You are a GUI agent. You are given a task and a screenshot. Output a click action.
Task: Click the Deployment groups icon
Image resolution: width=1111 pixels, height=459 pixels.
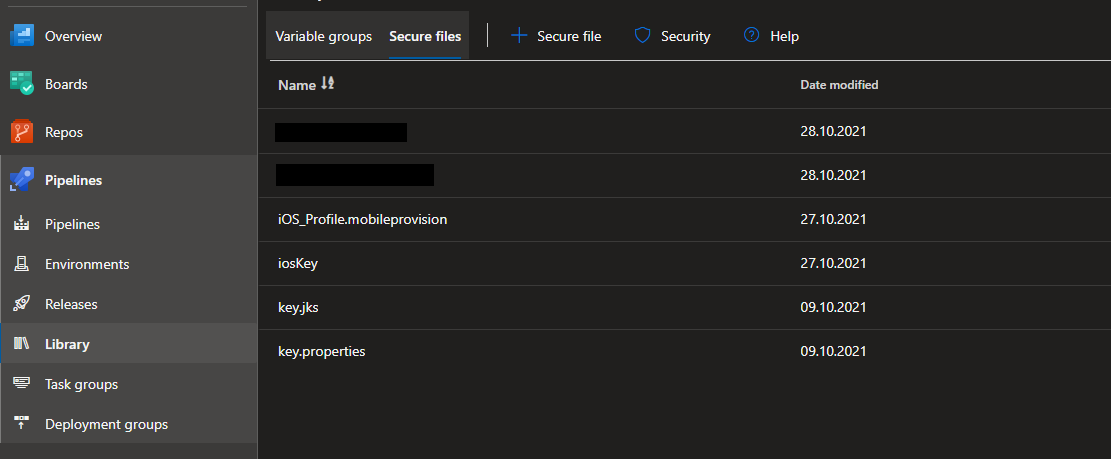(x=22, y=424)
